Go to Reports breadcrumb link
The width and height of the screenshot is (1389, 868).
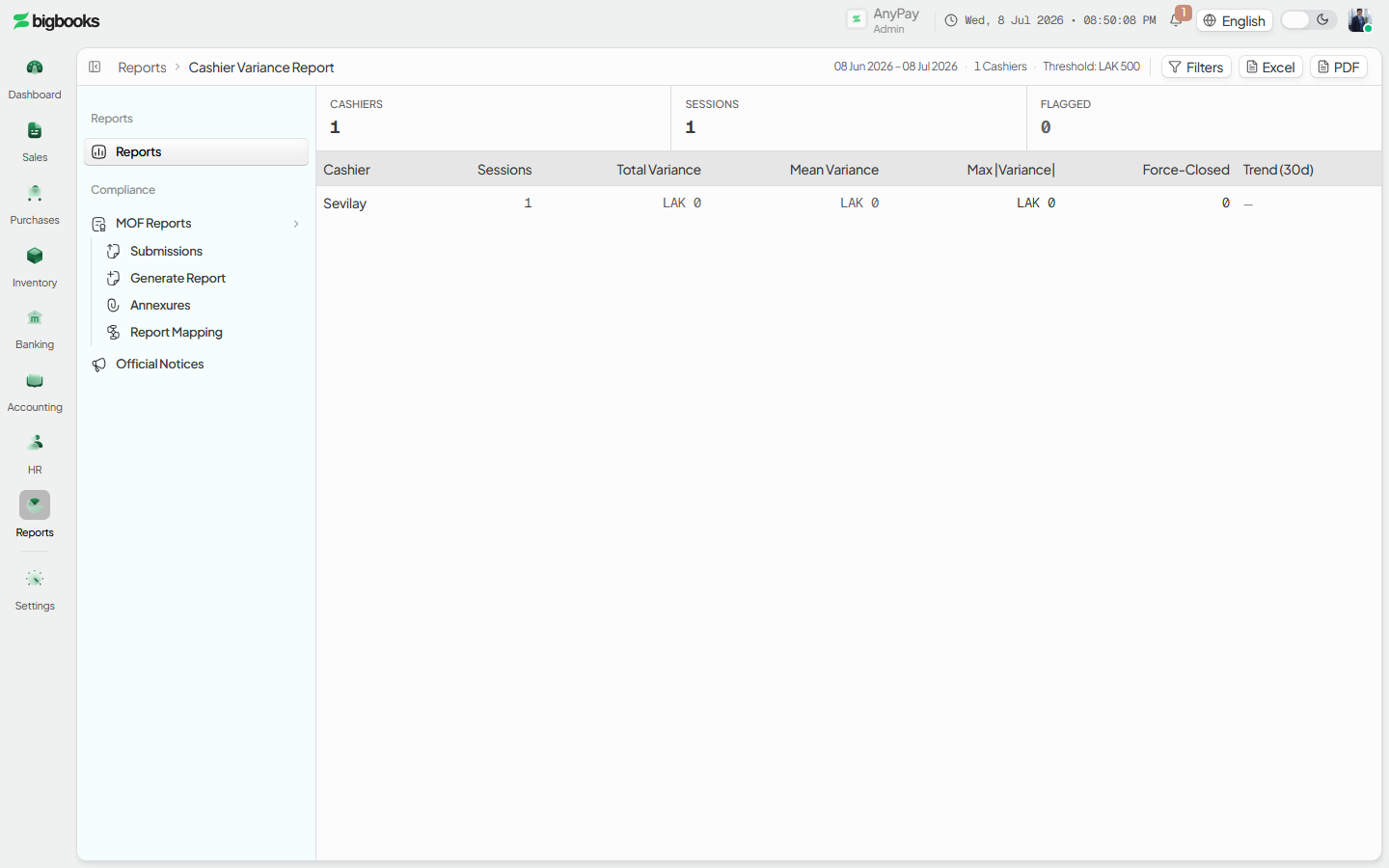(x=142, y=68)
